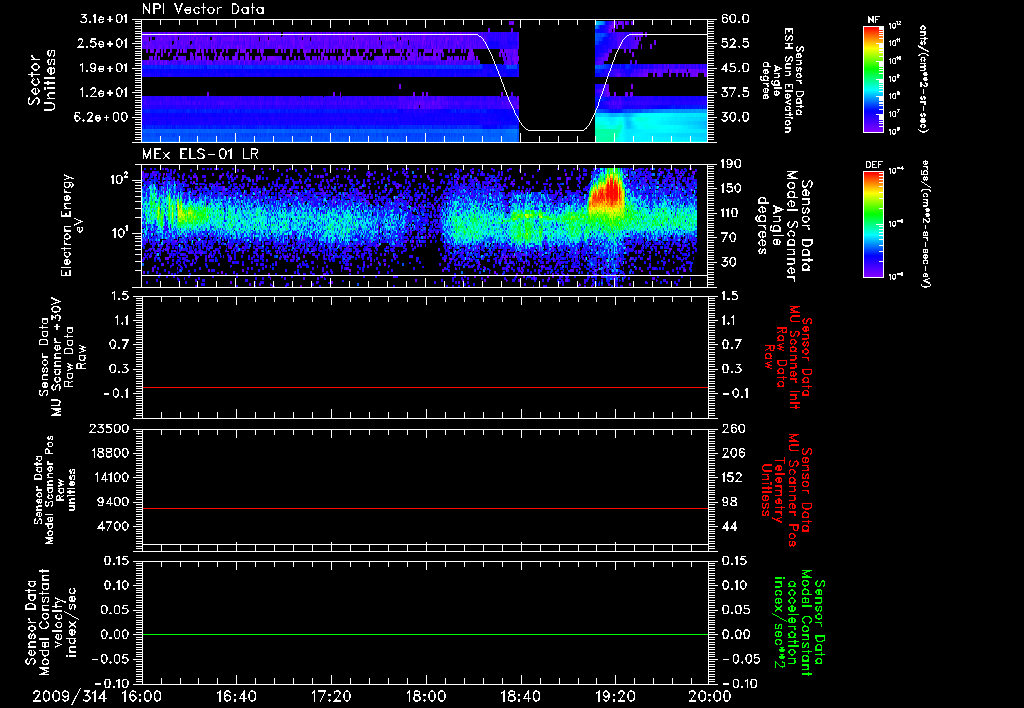Click the "52.5" sun elevation value
The width and height of the screenshot is (1024, 708).
point(735,43)
